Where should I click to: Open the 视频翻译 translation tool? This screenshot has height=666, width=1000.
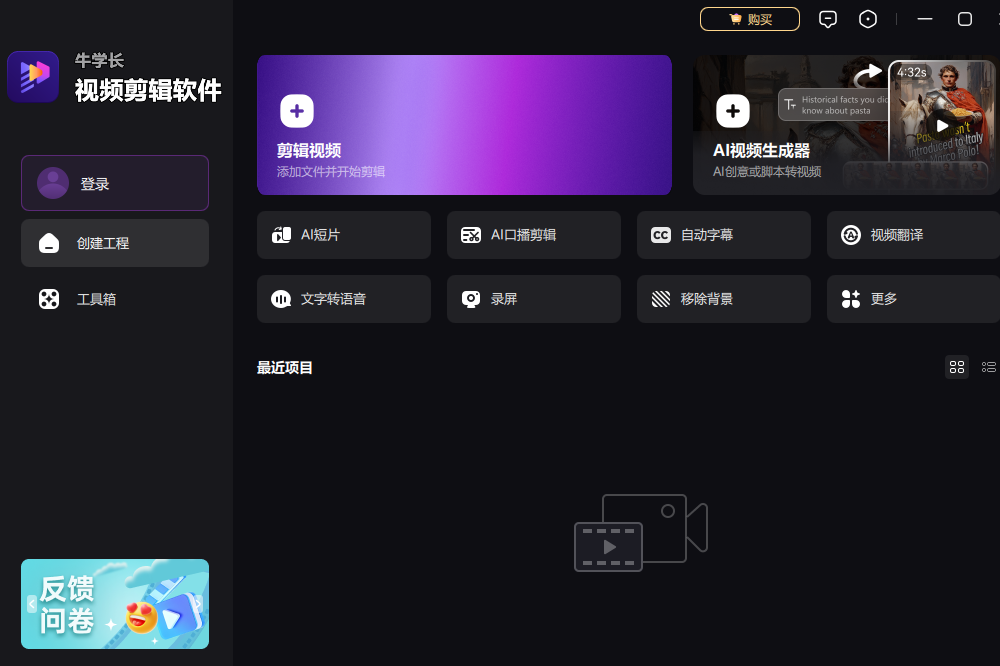pyautogui.click(x=912, y=235)
